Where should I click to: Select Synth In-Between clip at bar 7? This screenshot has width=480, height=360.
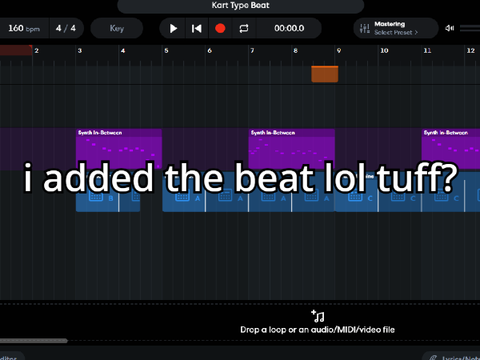click(x=292, y=149)
